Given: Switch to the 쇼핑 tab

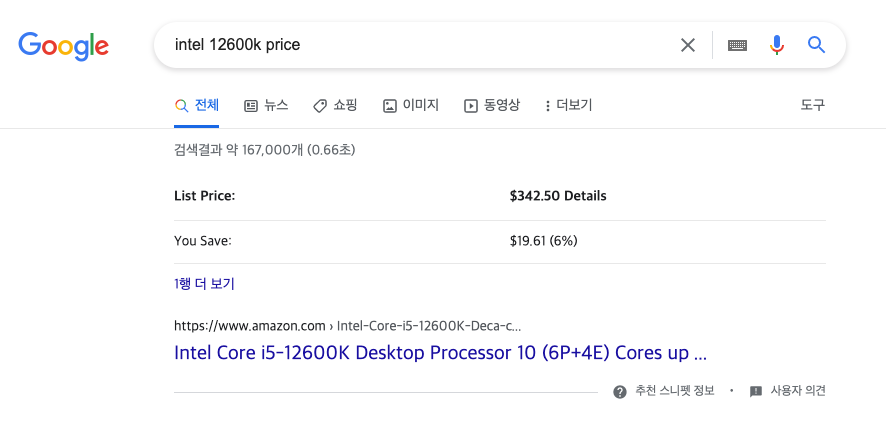Looking at the screenshot, I should pyautogui.click(x=335, y=105).
